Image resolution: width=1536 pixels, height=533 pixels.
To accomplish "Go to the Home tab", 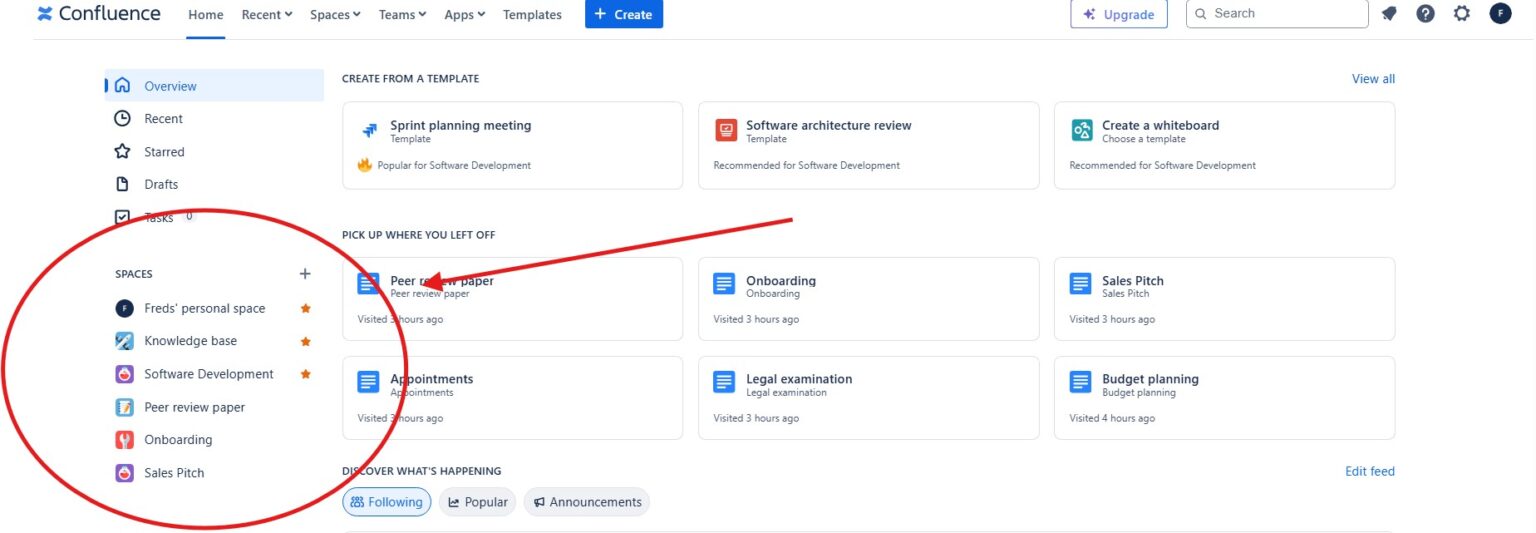I will (x=206, y=15).
